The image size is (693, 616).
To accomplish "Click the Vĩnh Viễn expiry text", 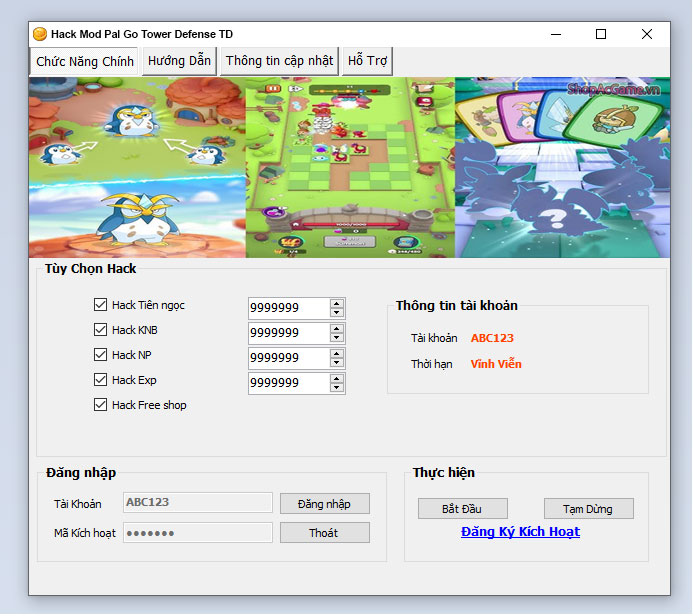I will pyautogui.click(x=496, y=364).
